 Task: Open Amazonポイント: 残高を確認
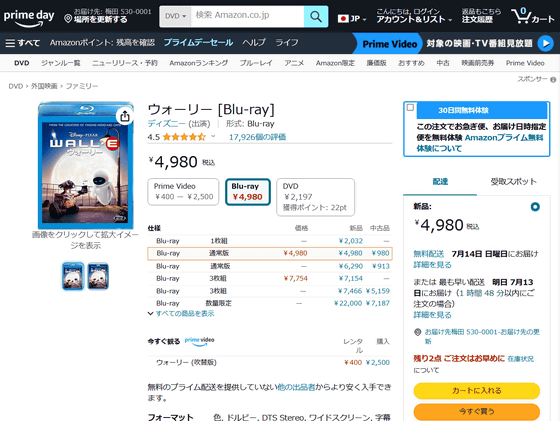(x=102, y=43)
